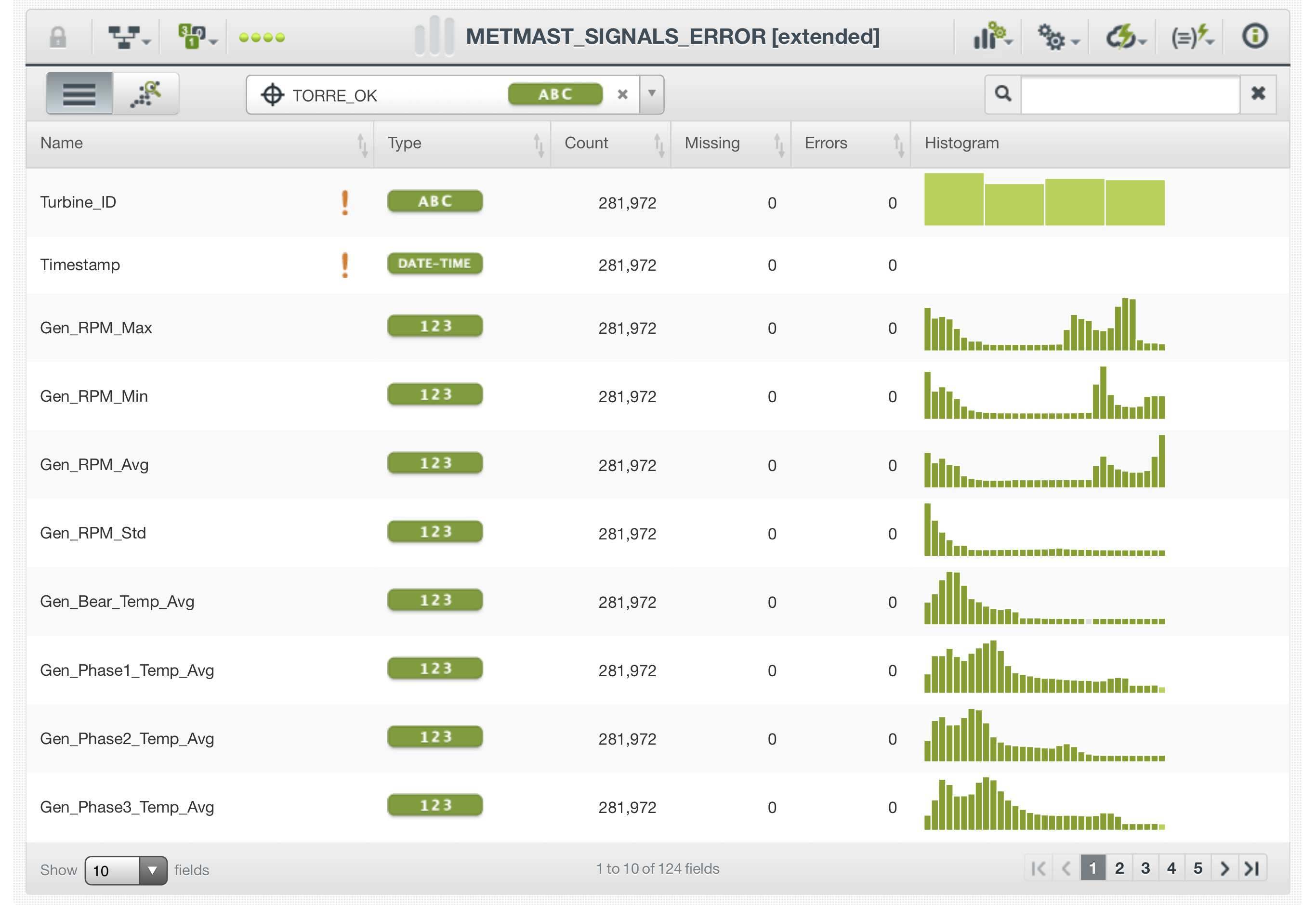
Task: Open the Show fields count dropdown
Action: (126, 870)
